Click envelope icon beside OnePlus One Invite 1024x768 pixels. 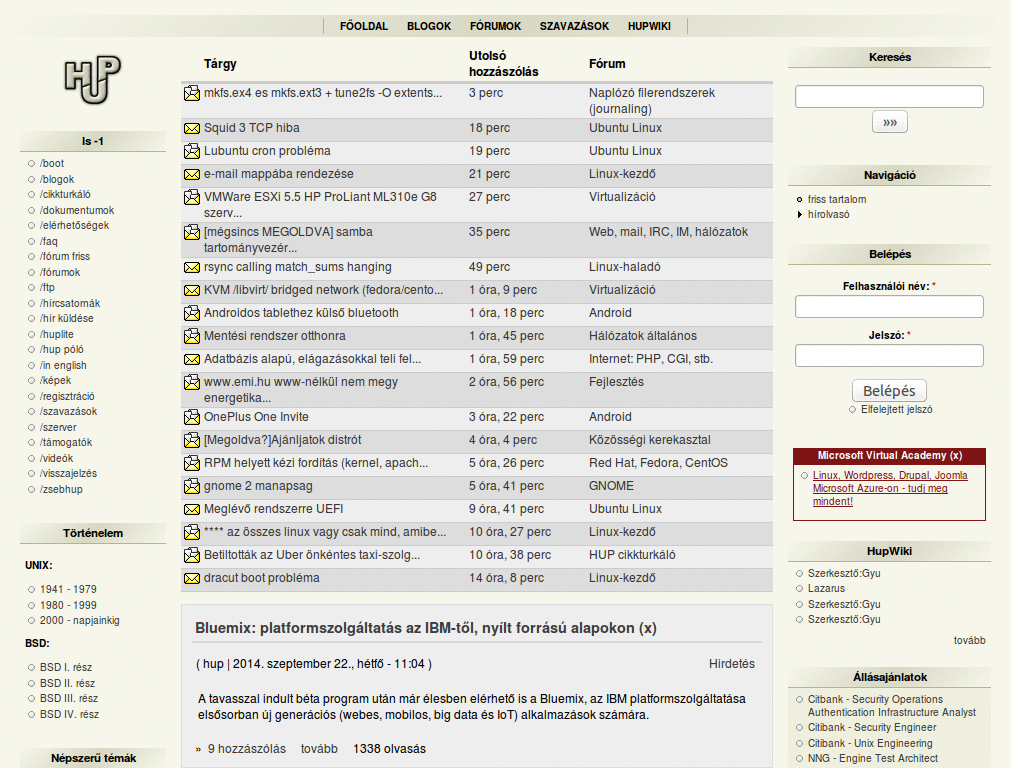[192, 417]
